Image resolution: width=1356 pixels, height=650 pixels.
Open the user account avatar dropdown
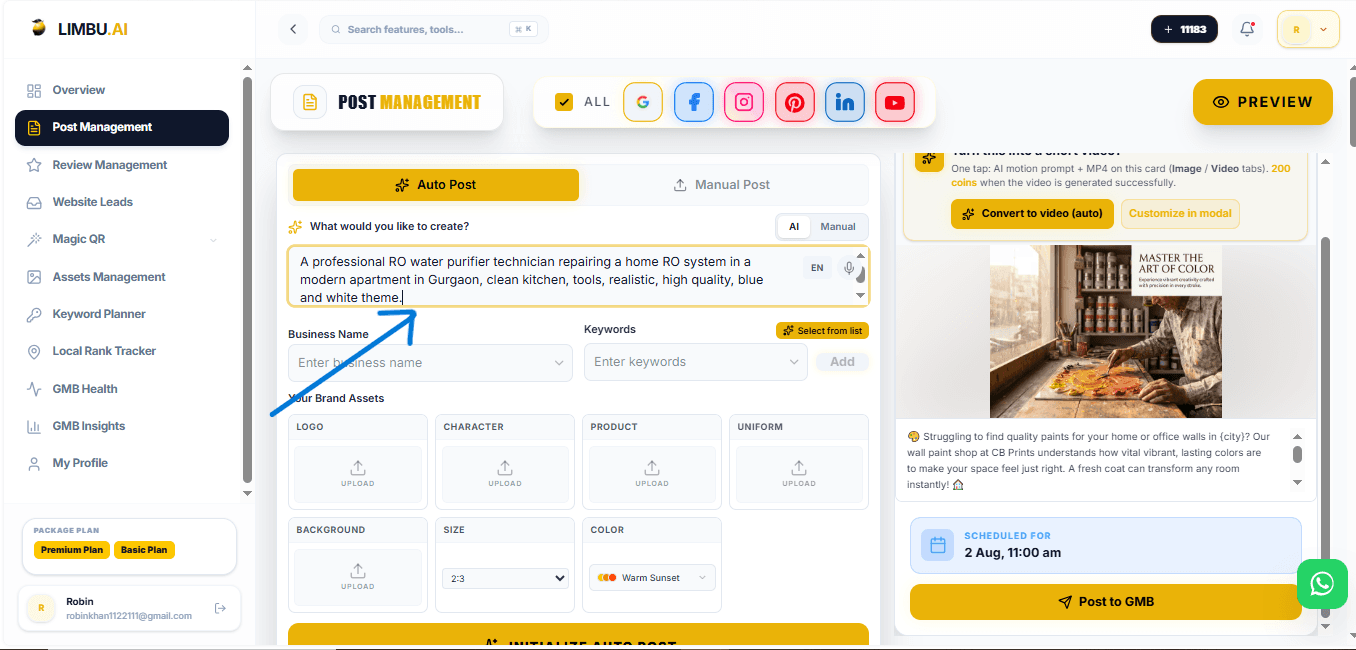click(1308, 29)
